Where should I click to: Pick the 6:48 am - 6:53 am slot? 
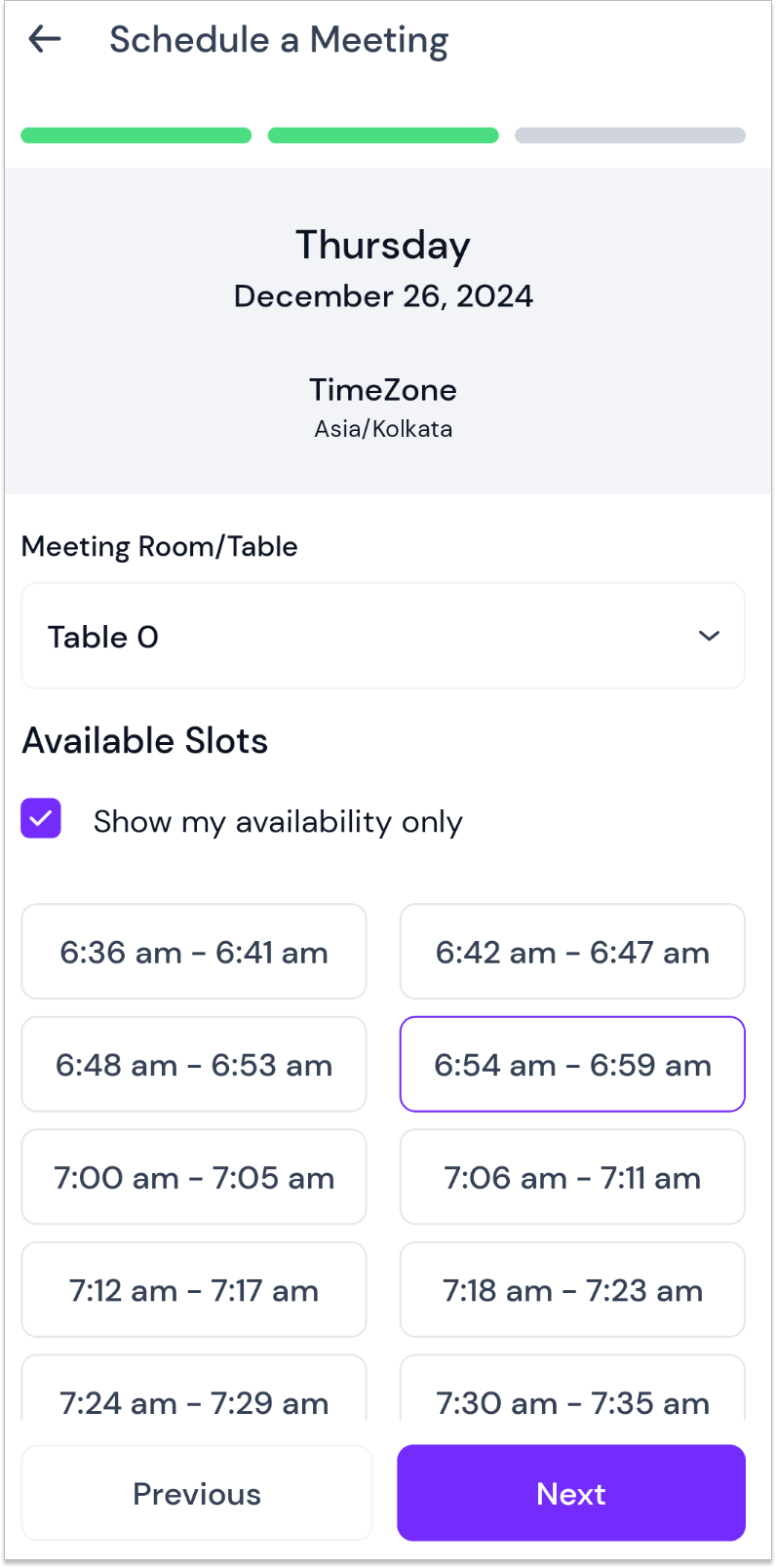click(x=194, y=1065)
